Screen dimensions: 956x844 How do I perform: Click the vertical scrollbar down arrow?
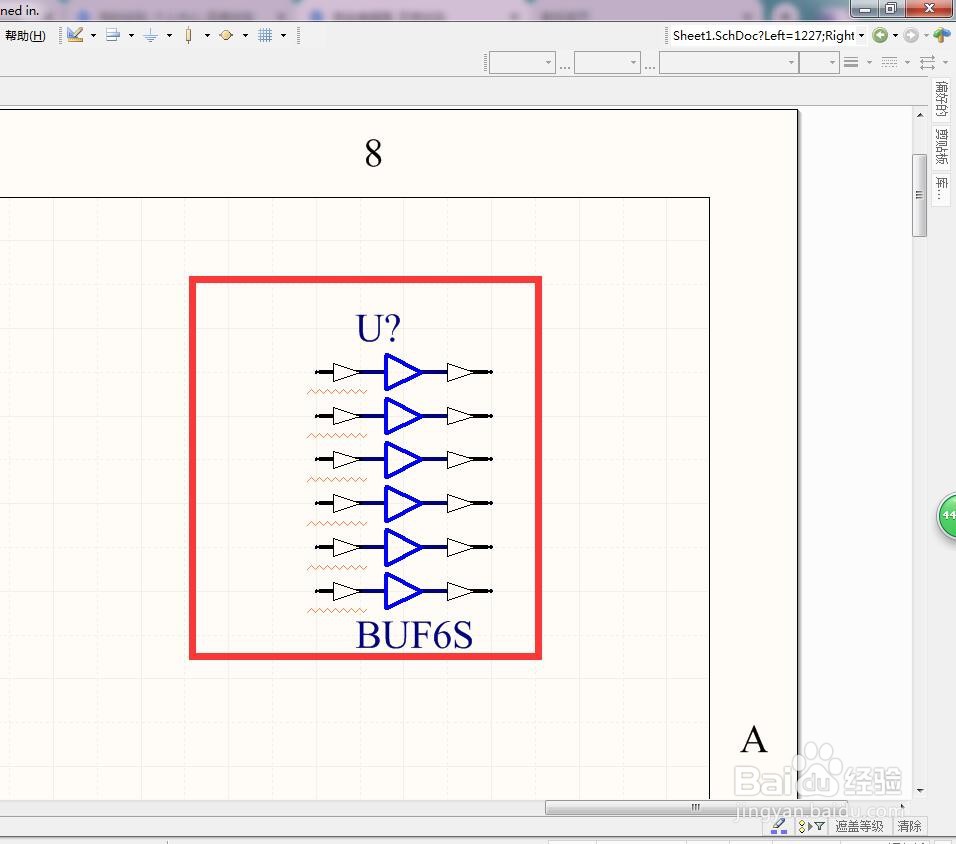(920, 790)
